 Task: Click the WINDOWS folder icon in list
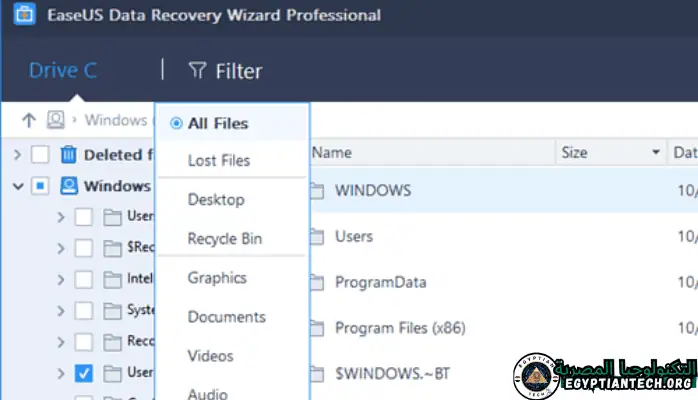(x=318, y=190)
